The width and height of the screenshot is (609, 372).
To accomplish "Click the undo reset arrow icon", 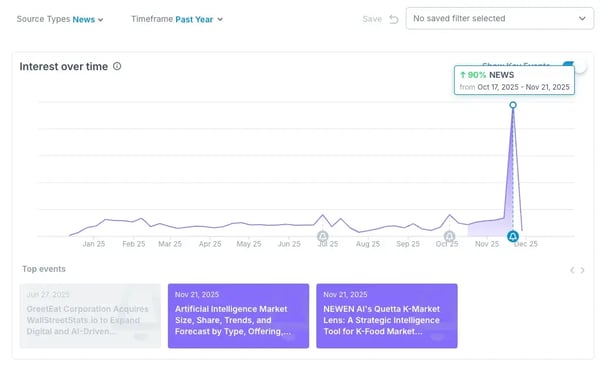I will pos(394,19).
